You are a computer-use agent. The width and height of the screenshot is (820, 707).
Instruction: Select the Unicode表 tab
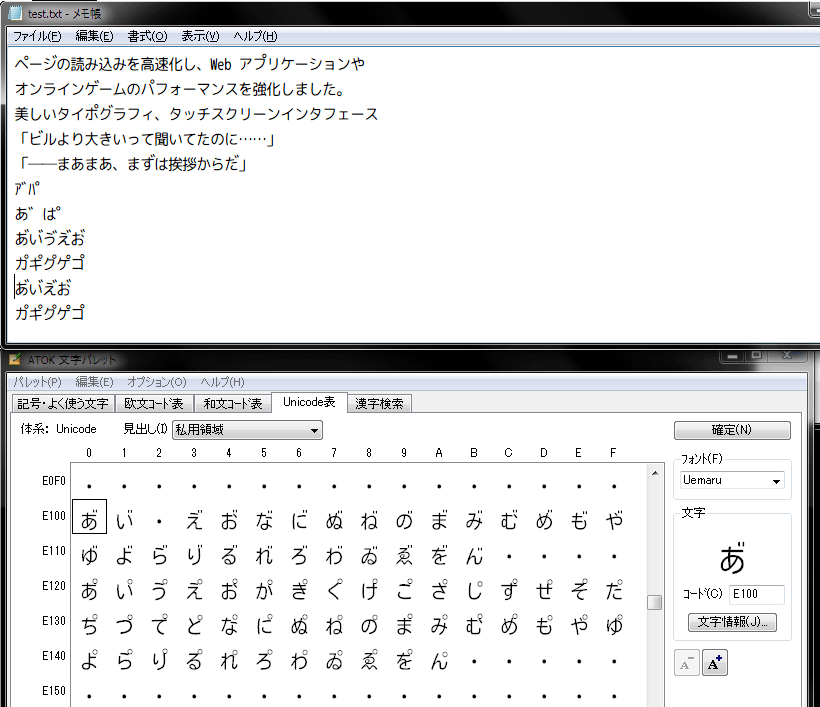[x=309, y=402]
